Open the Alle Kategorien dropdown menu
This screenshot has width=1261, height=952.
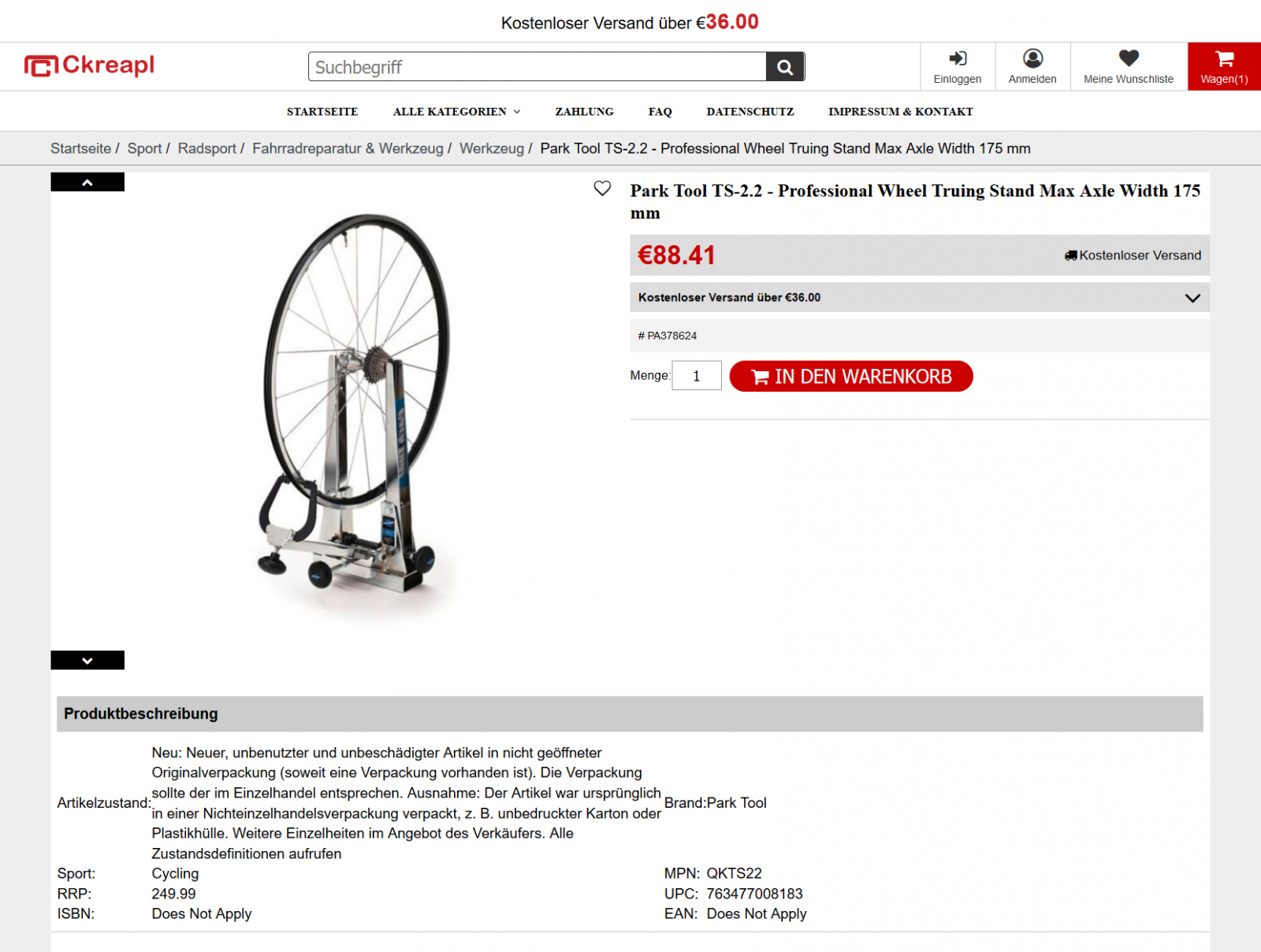[x=456, y=112]
